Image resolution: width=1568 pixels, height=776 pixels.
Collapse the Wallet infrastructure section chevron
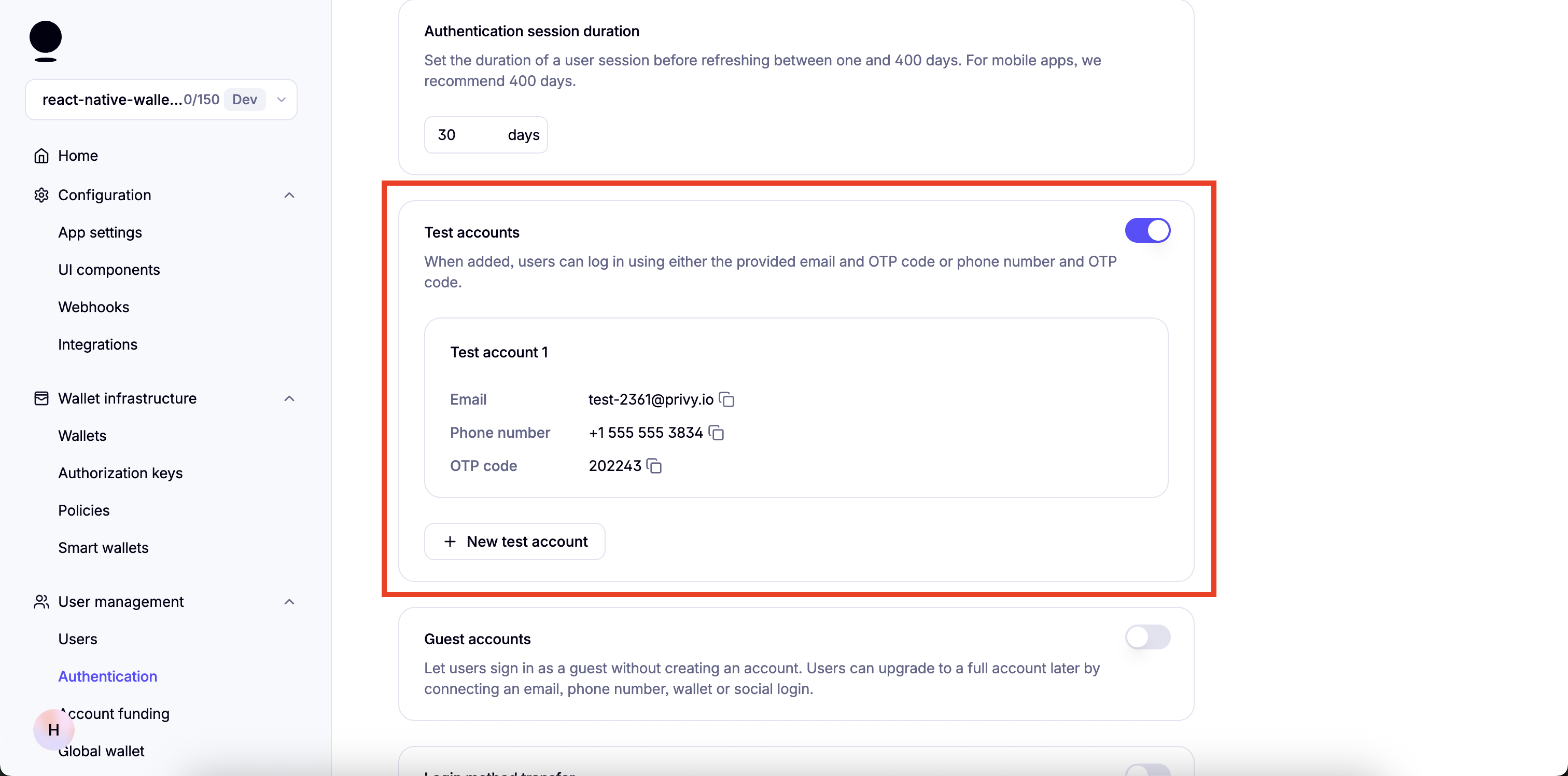pyautogui.click(x=289, y=398)
